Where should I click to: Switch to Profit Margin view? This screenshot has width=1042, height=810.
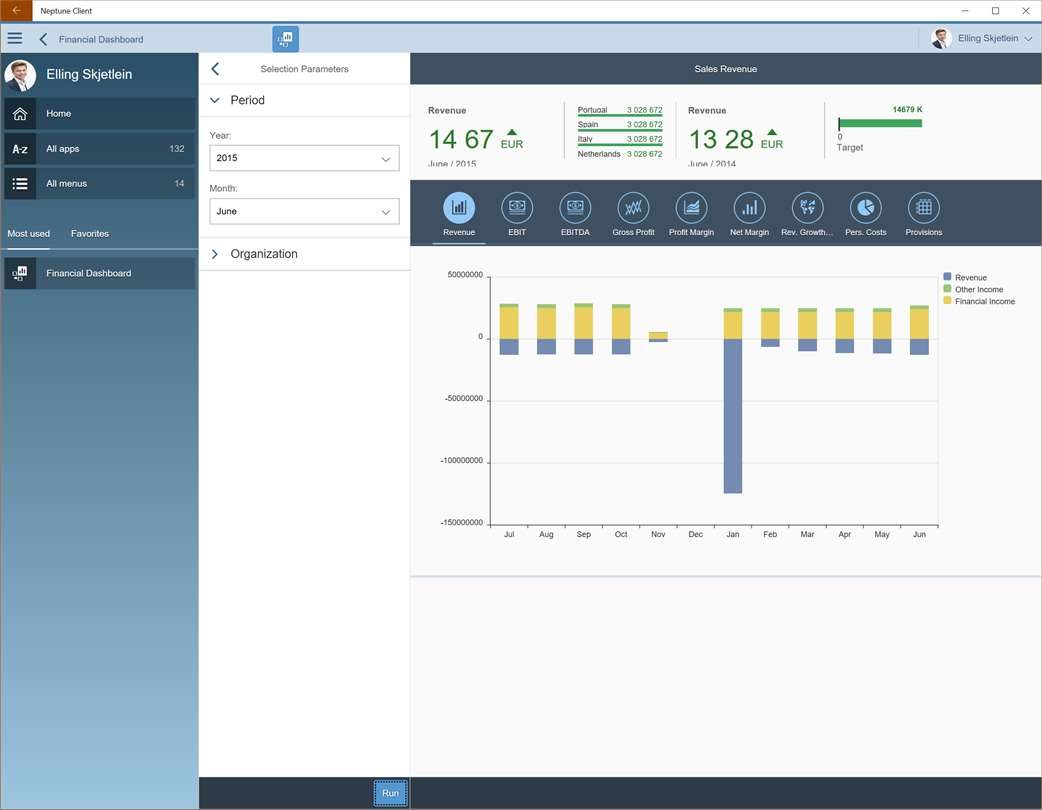(691, 208)
